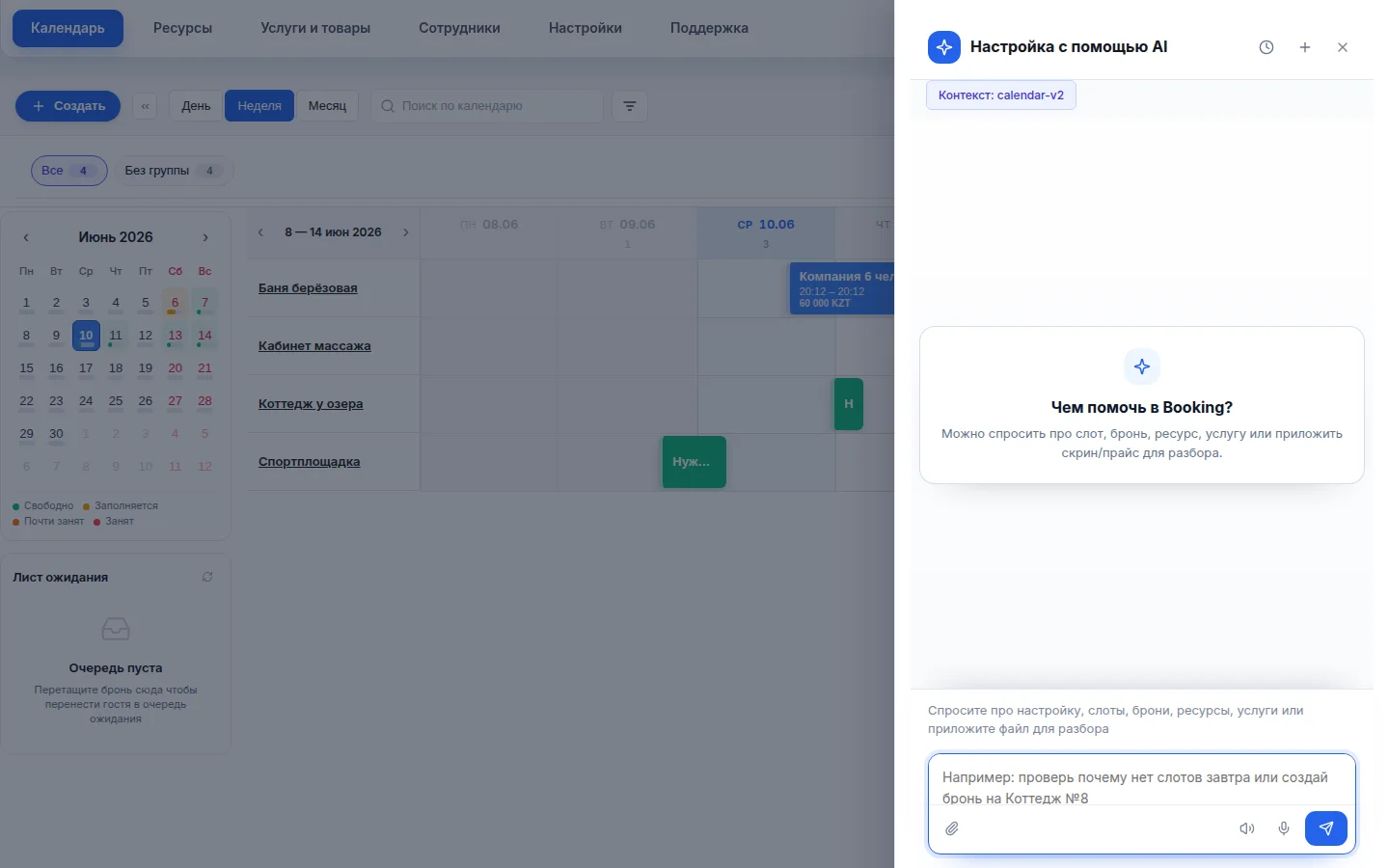Viewport: 1389px width, 868px height.
Task: Collapse sidebar with double chevron button
Action: [145, 106]
